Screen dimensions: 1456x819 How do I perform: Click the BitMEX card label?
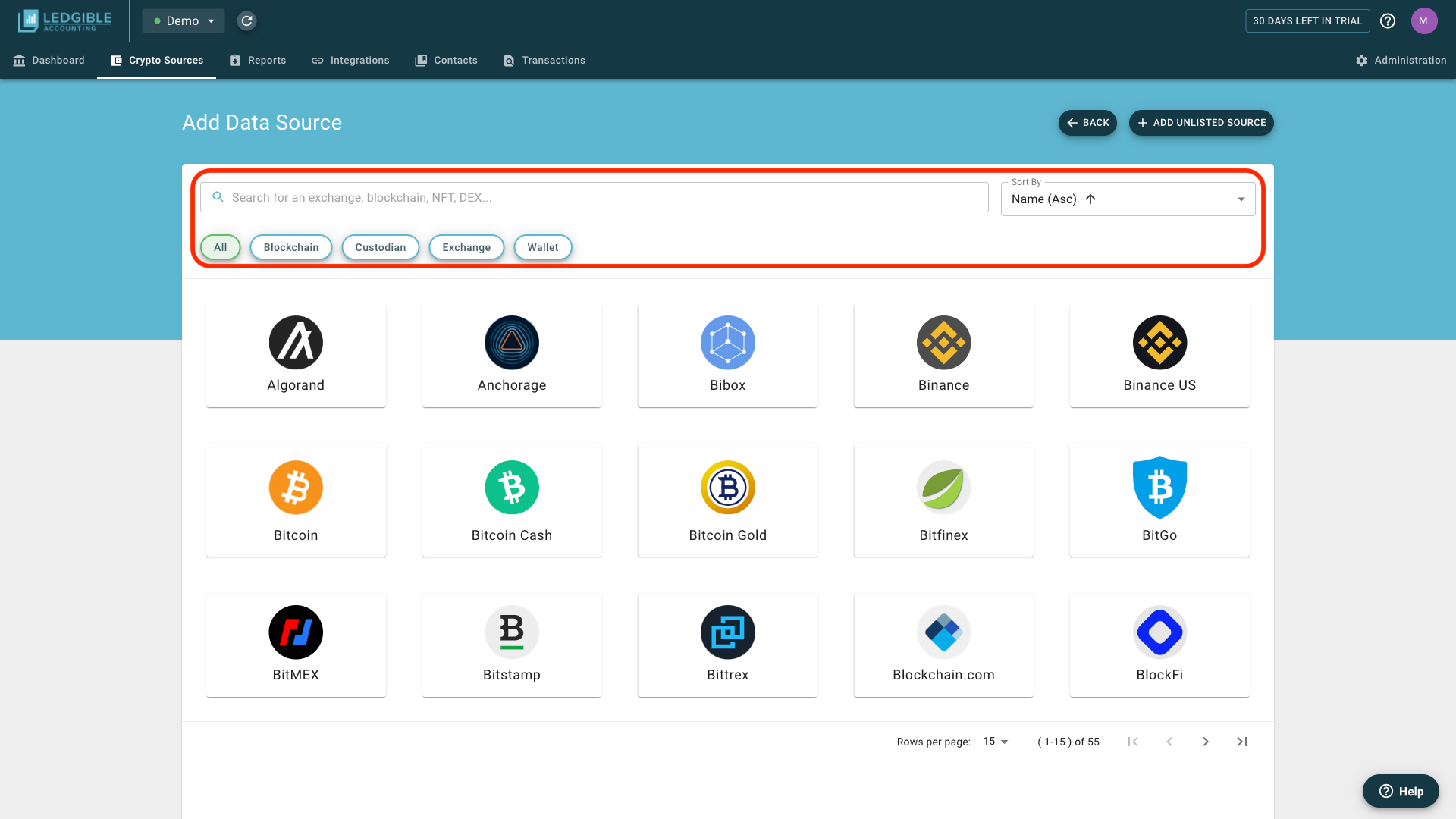tap(296, 675)
